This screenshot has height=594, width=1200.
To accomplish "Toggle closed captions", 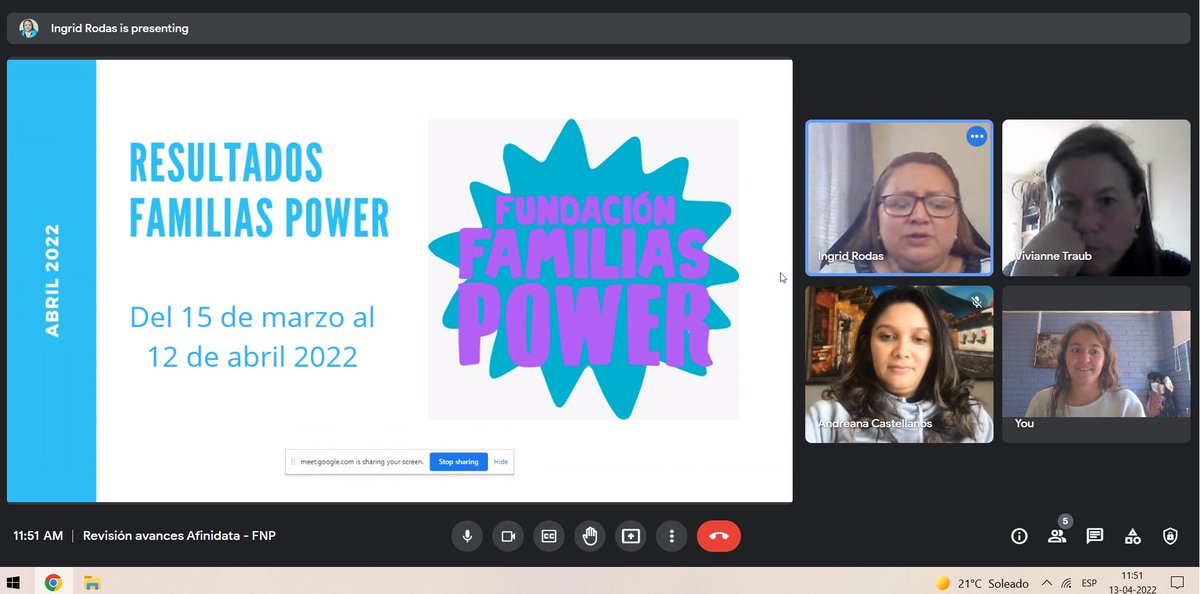I will (548, 536).
